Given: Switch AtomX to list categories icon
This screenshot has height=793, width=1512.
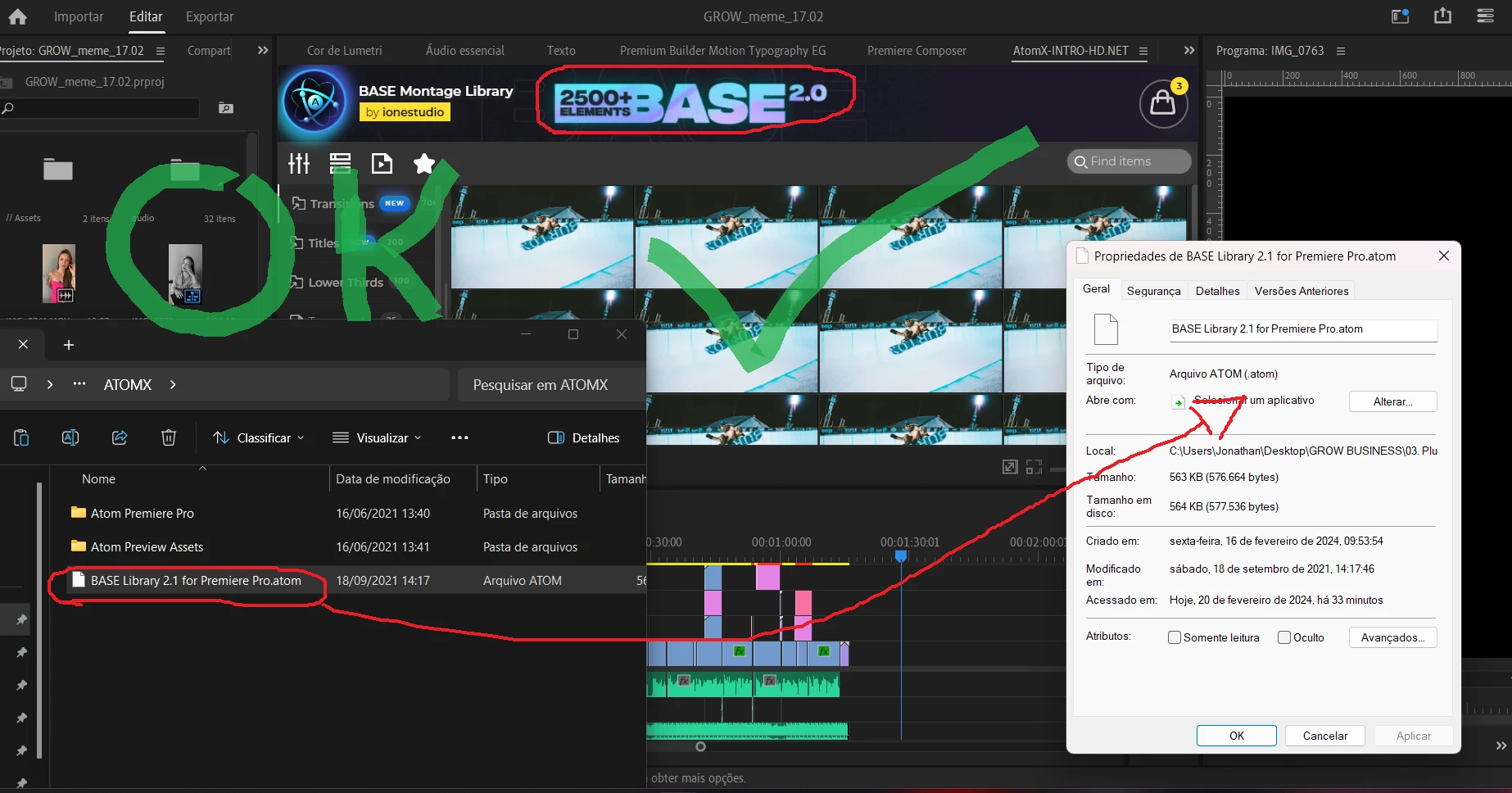Looking at the screenshot, I should (x=340, y=164).
